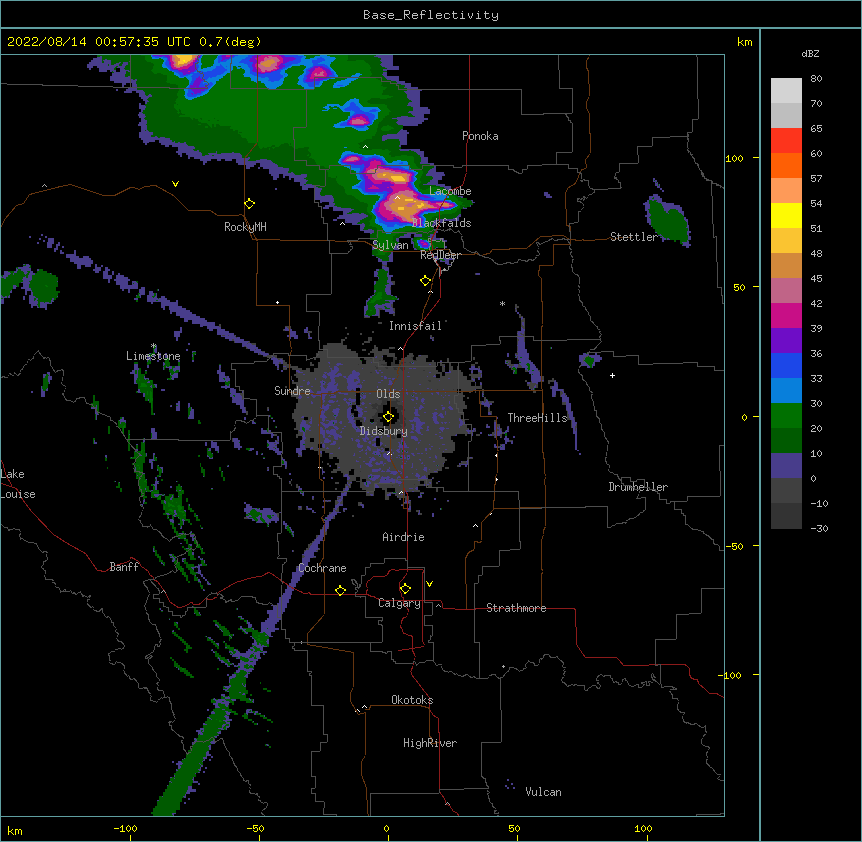Click the yellow v marker east of Calgary
This screenshot has width=862, height=842.
pos(429,584)
